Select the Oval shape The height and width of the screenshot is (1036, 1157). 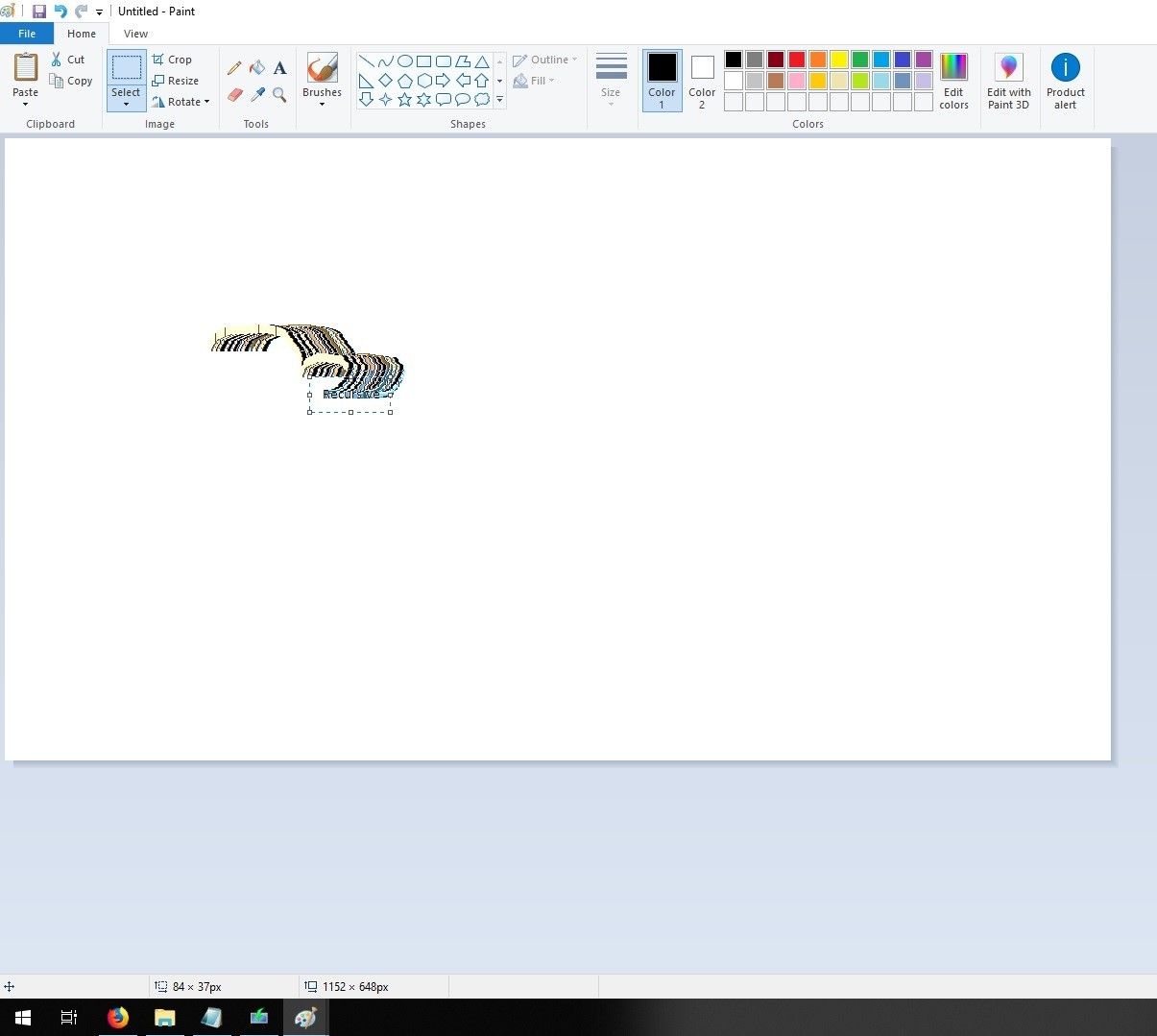[x=405, y=60]
